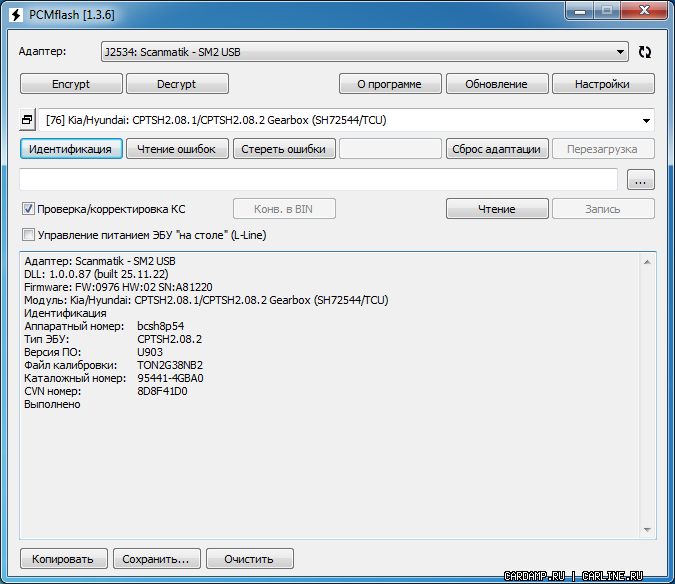Click the CVN value 8D8F41D0
This screenshot has height=584, width=675.
click(x=162, y=391)
